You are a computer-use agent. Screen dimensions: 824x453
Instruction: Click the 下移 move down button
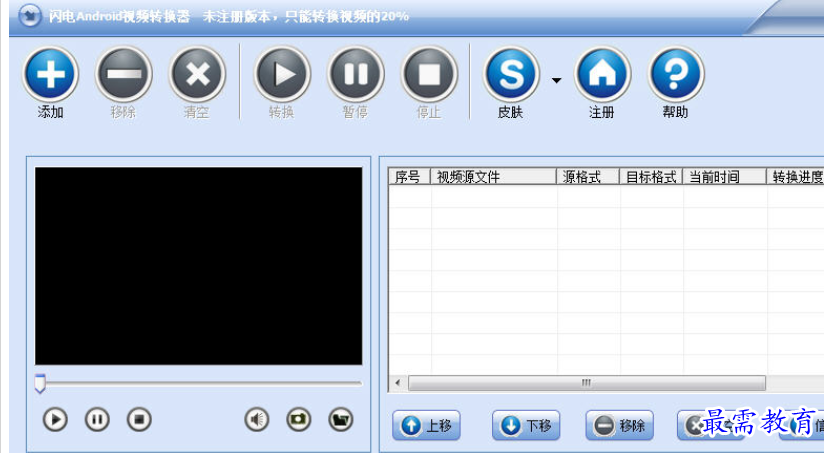(x=526, y=425)
